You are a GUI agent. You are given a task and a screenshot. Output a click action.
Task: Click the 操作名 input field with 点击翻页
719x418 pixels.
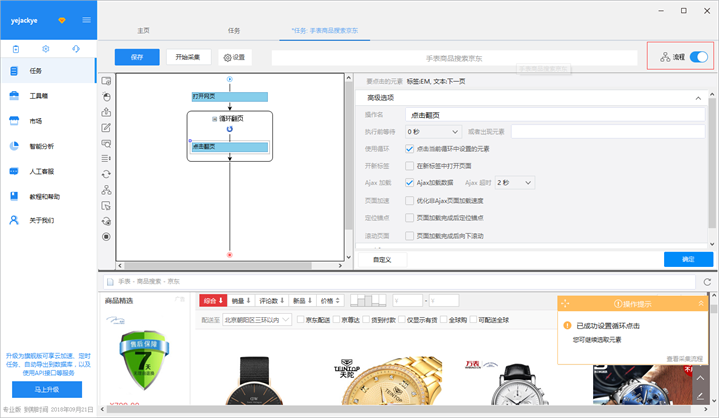click(555, 115)
